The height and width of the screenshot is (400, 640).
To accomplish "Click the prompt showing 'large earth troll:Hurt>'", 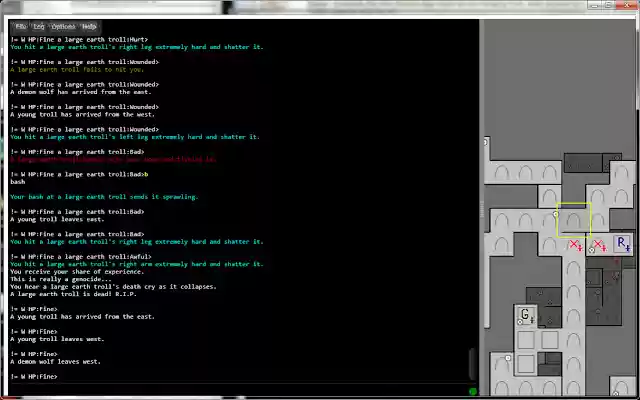I will (79, 40).
